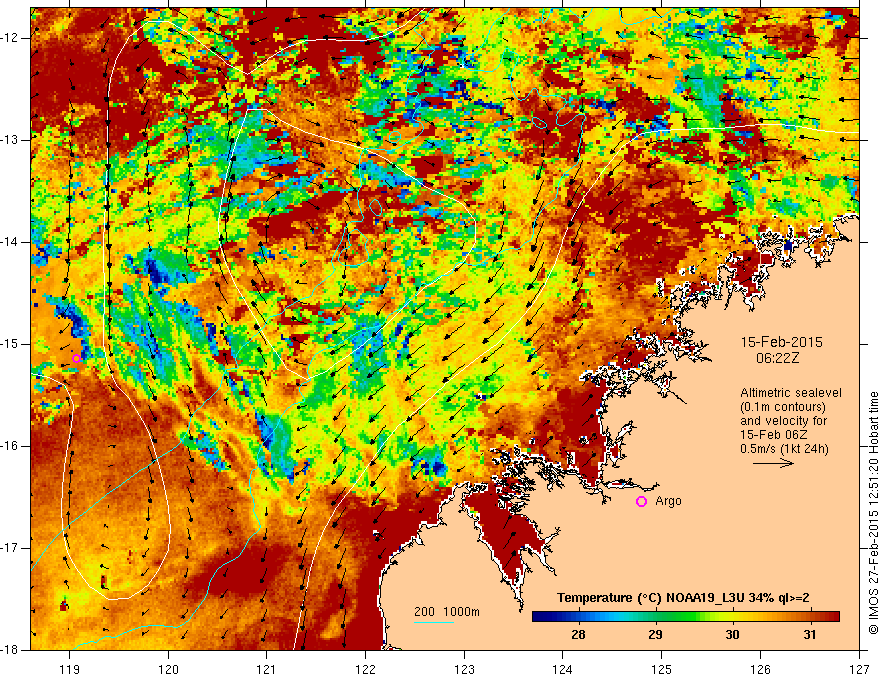Click the color bar value 31
The width and height of the screenshot is (880, 680).
coord(809,635)
